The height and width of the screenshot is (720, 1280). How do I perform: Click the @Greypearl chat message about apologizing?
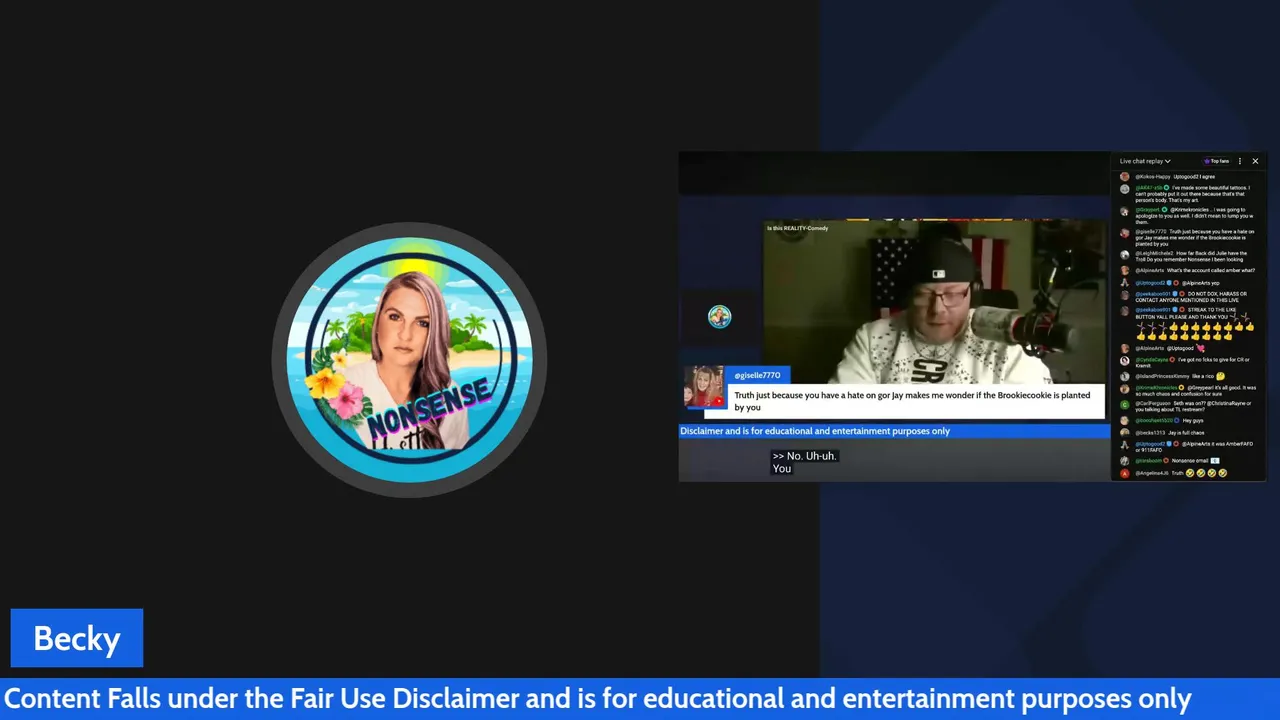(x=1195, y=216)
